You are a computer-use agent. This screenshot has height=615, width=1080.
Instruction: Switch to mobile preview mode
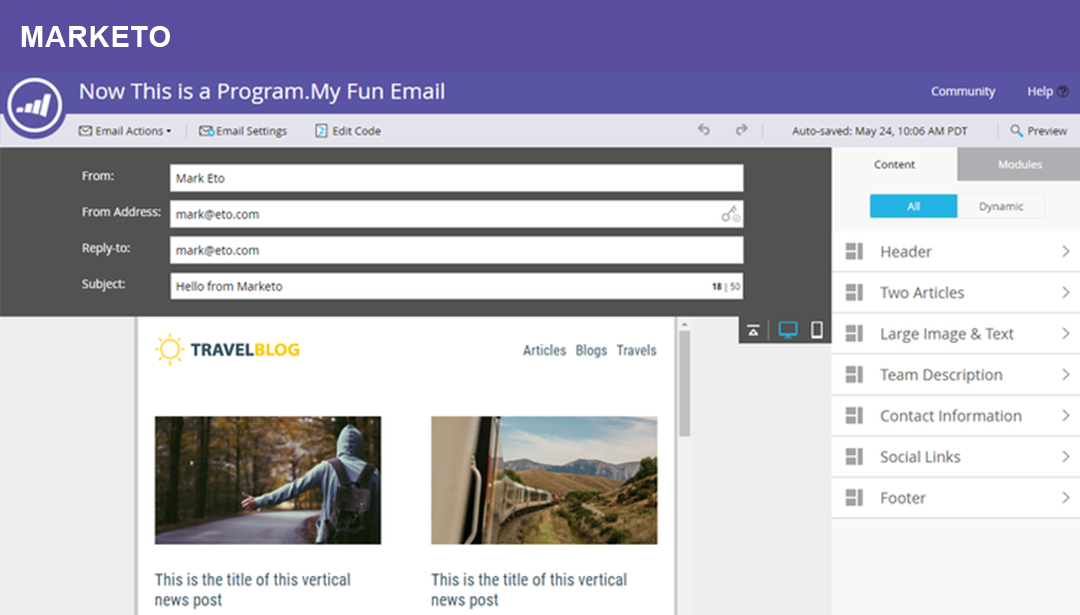click(817, 331)
